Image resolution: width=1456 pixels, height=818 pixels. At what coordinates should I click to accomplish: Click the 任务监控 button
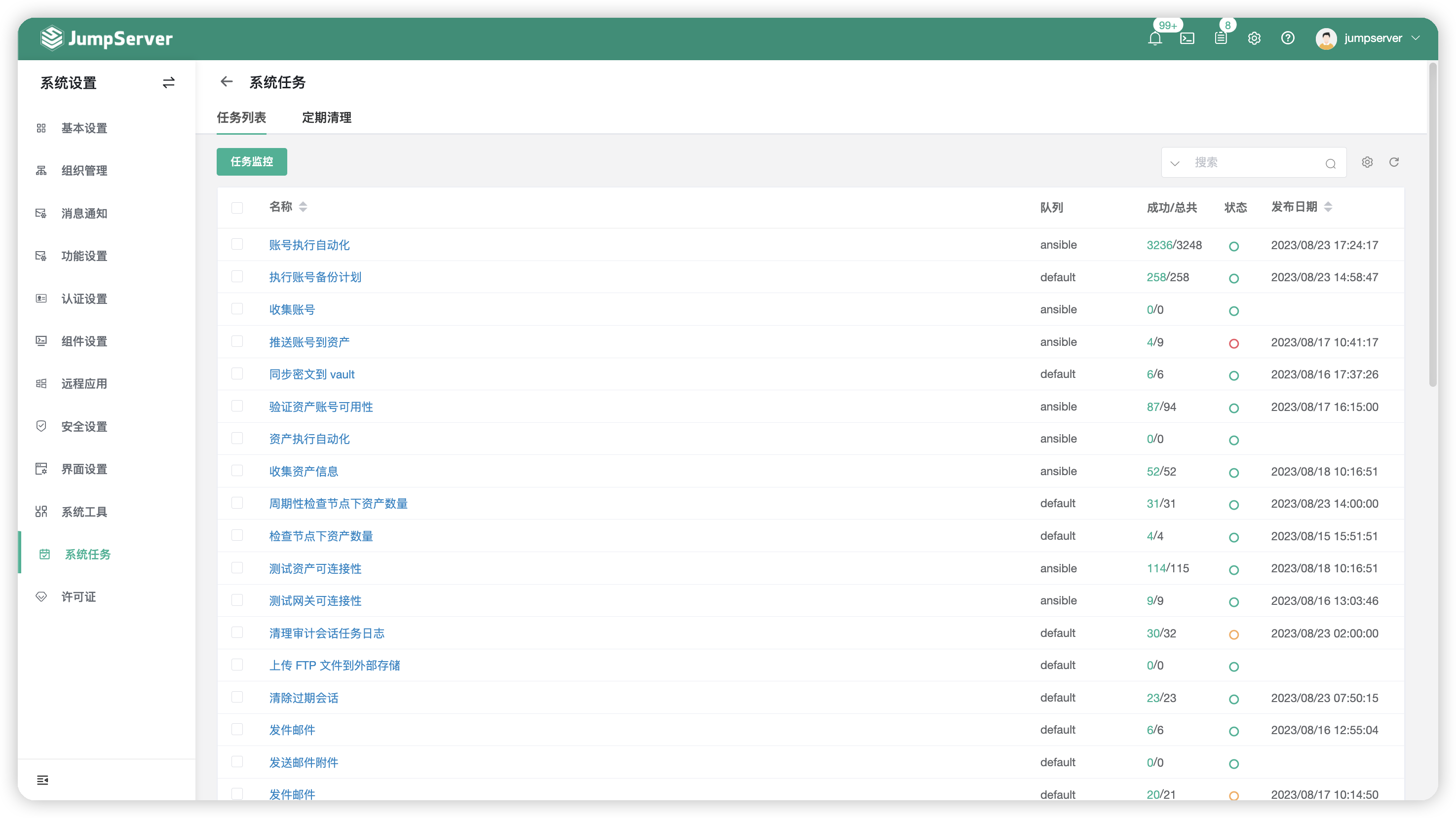[252, 162]
